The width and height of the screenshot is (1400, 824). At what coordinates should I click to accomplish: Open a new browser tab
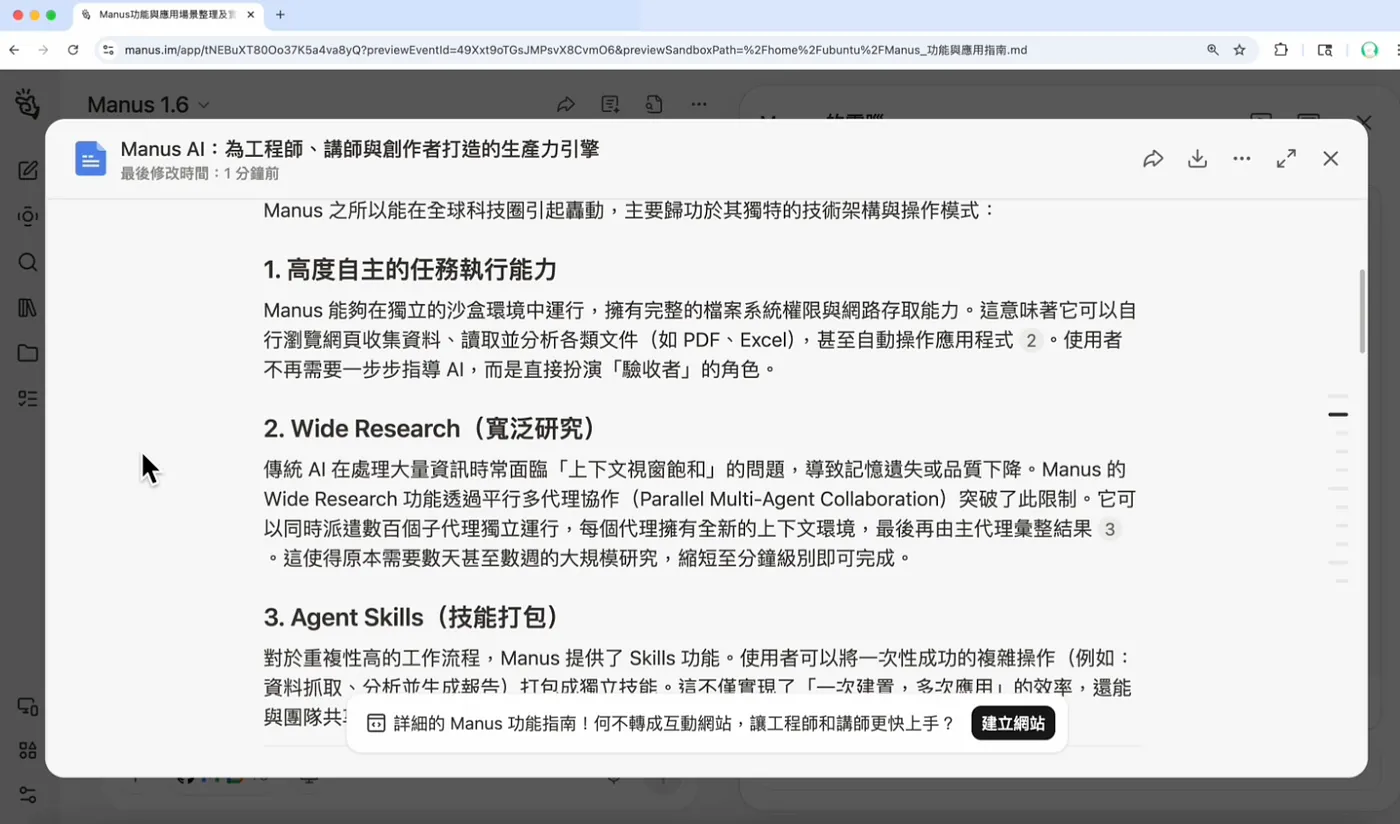point(280,15)
